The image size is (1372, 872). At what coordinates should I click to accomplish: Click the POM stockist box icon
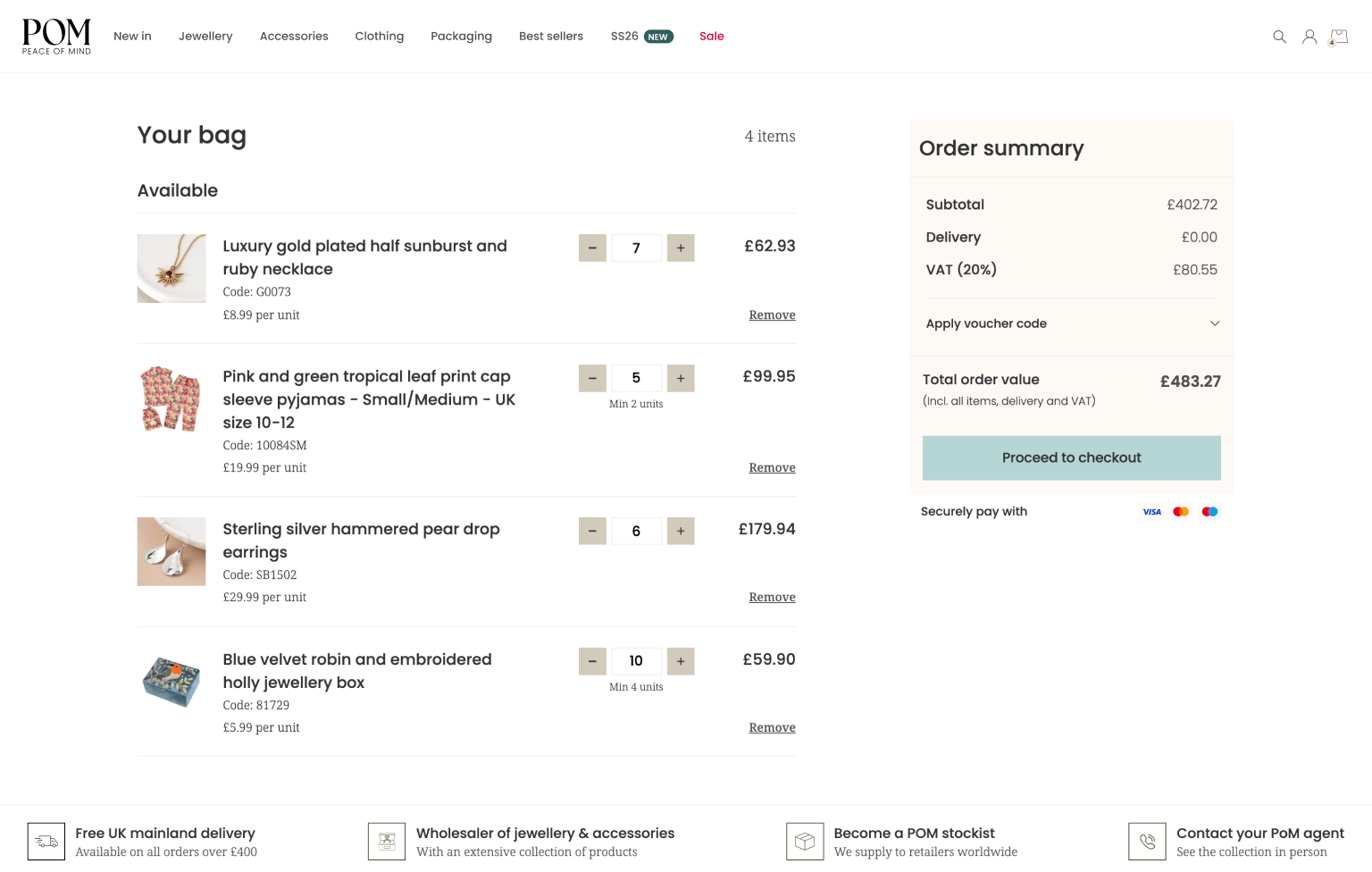click(x=805, y=842)
